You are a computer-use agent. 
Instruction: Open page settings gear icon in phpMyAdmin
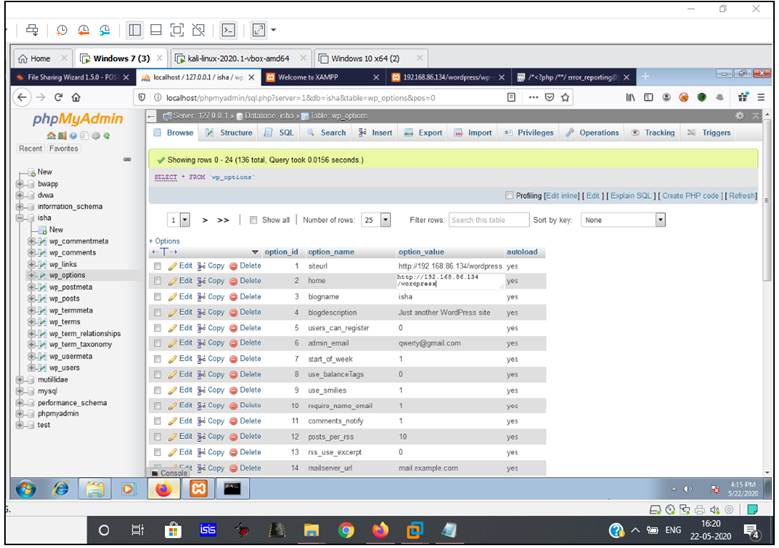coord(740,117)
